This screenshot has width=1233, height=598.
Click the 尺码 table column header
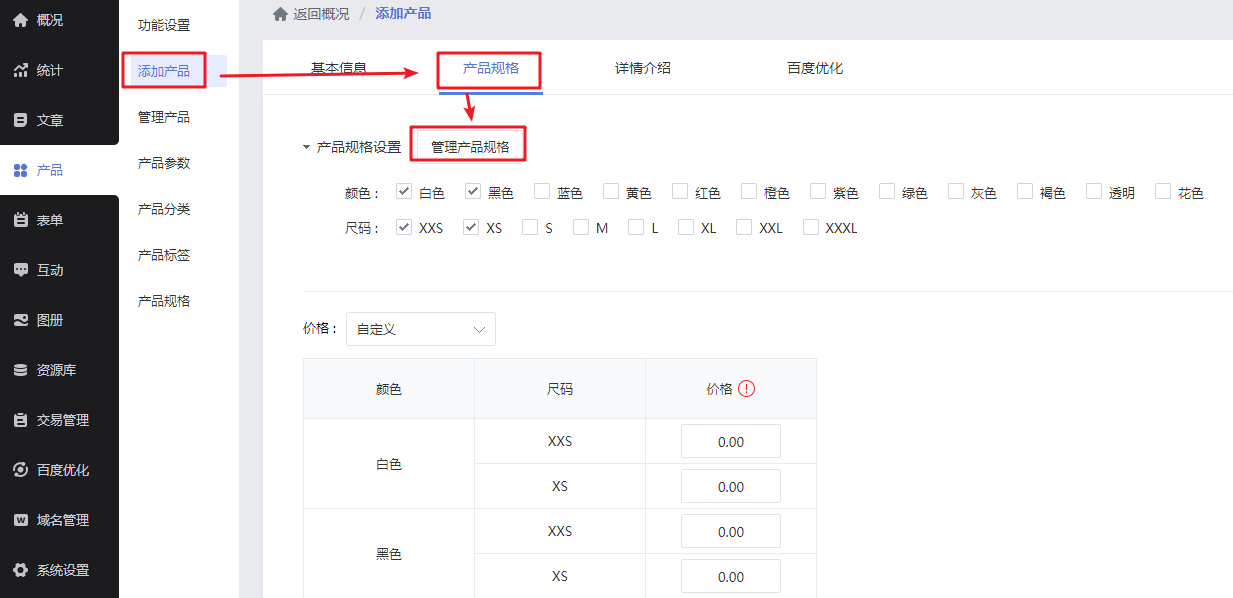pos(560,389)
